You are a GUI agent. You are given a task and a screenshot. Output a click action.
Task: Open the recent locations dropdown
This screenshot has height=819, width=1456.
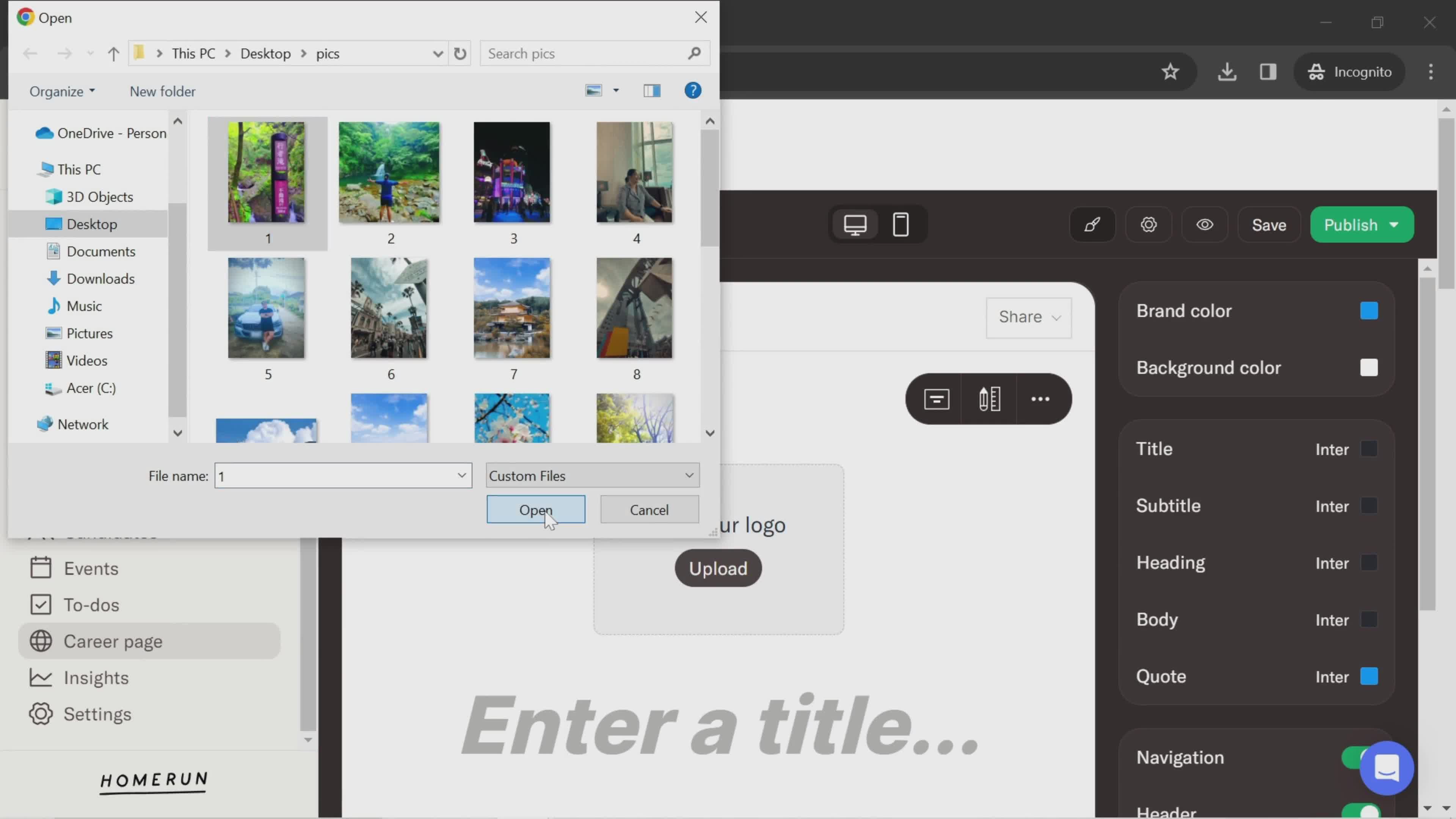pos(90,54)
